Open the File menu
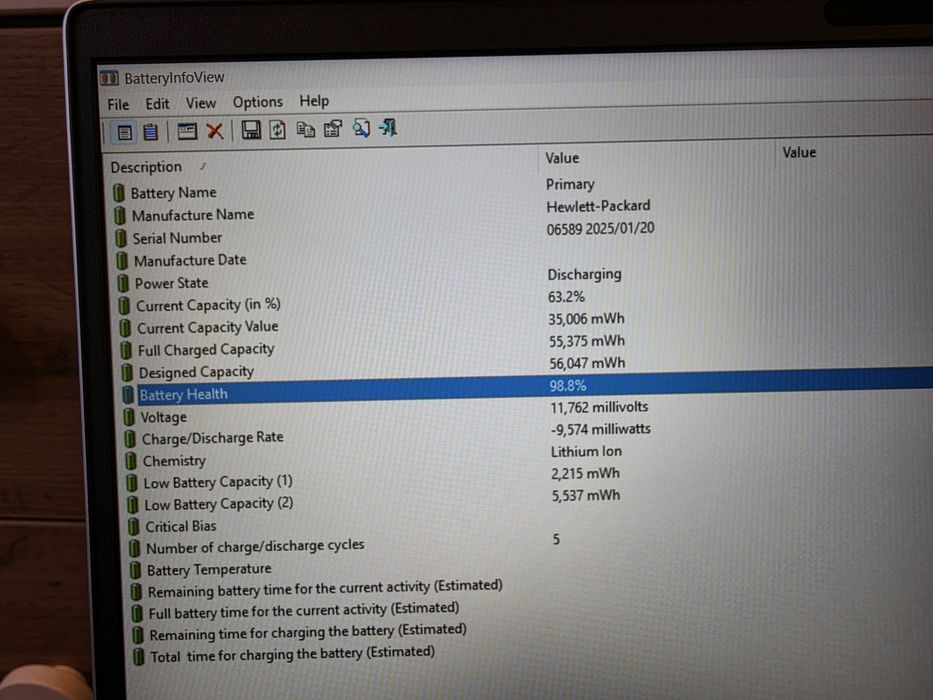 click(118, 105)
